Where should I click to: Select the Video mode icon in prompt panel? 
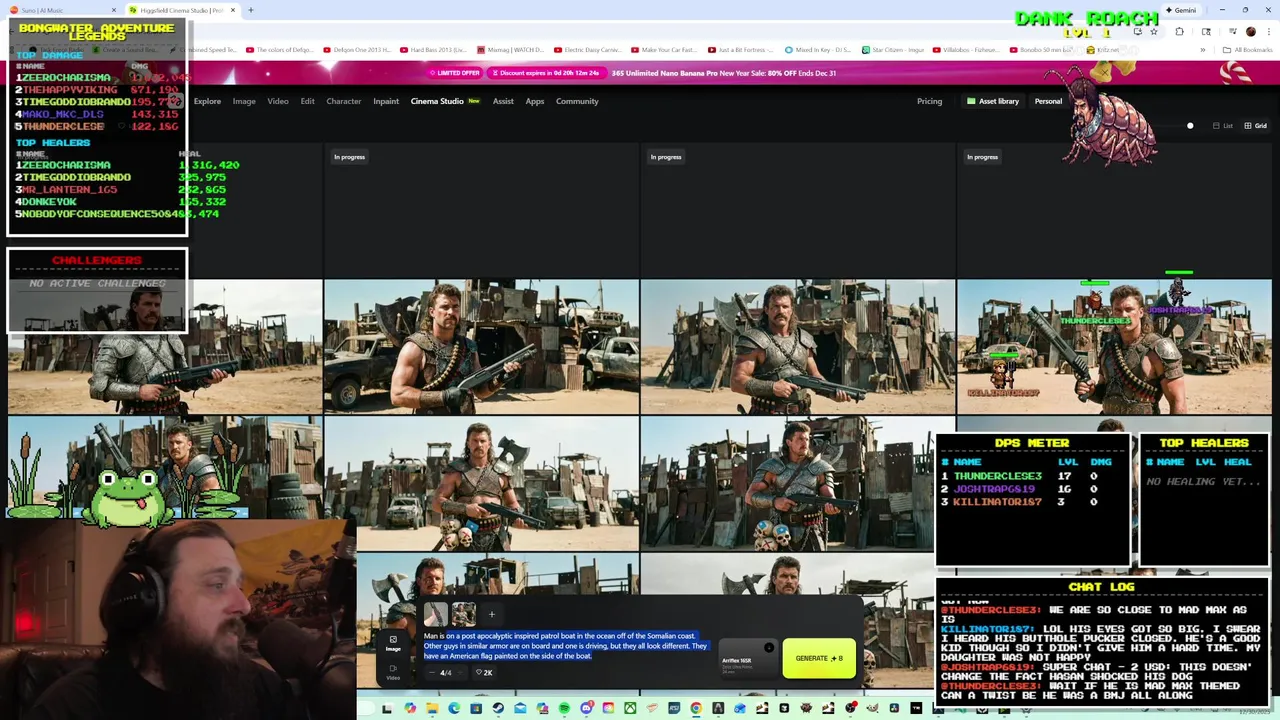click(393, 672)
